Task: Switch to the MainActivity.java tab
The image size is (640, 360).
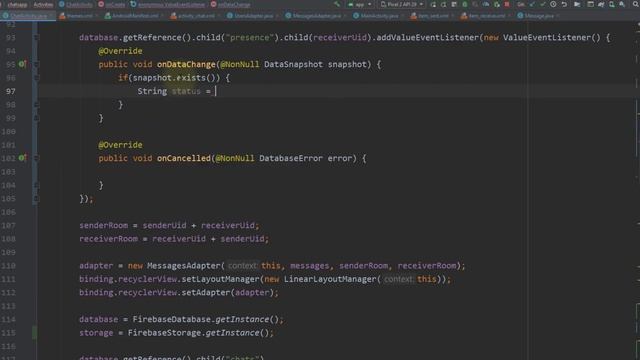Action: [x=378, y=16]
